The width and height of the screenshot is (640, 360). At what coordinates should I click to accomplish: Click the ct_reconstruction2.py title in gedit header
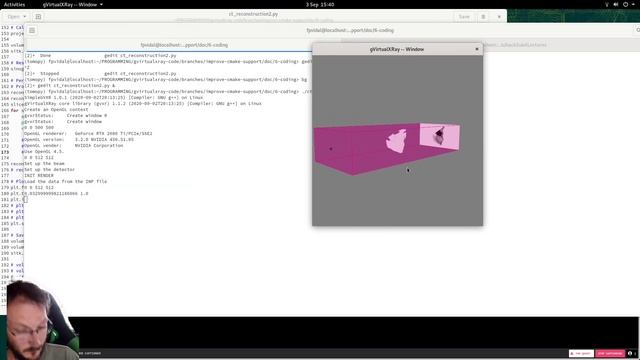(253, 14)
